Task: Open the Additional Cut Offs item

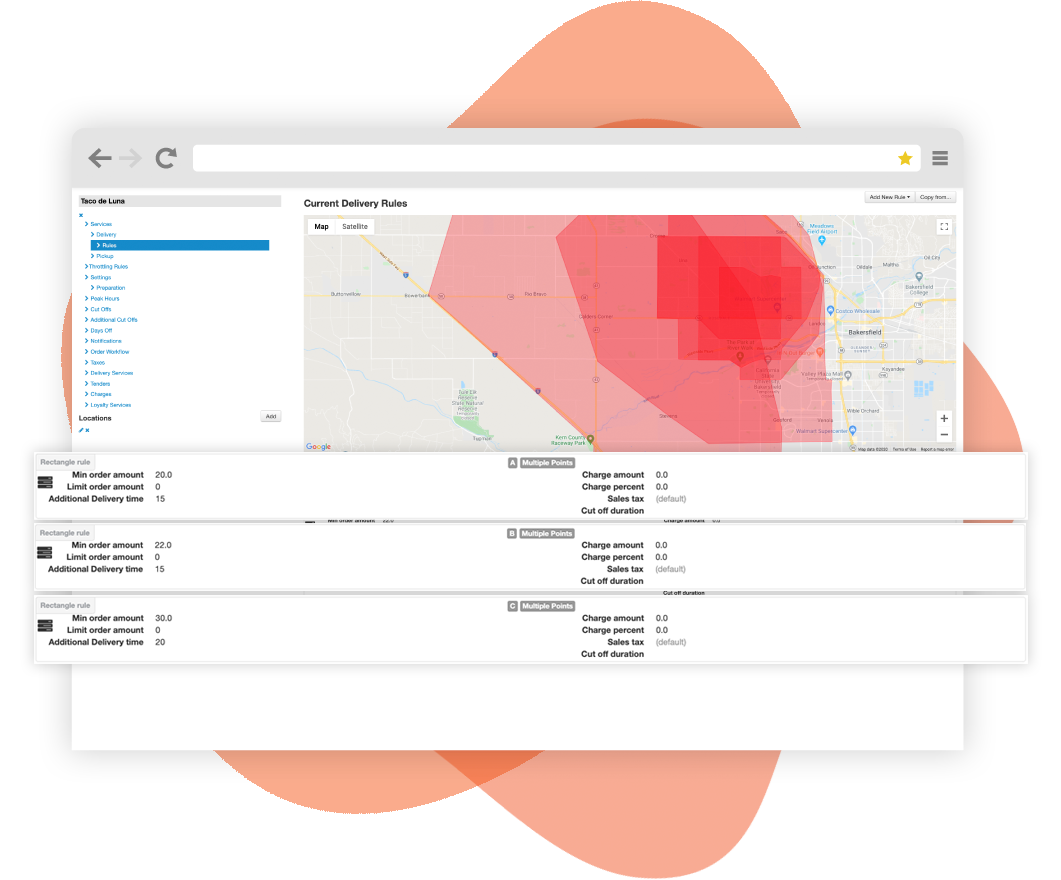Action: pyautogui.click(x=114, y=320)
